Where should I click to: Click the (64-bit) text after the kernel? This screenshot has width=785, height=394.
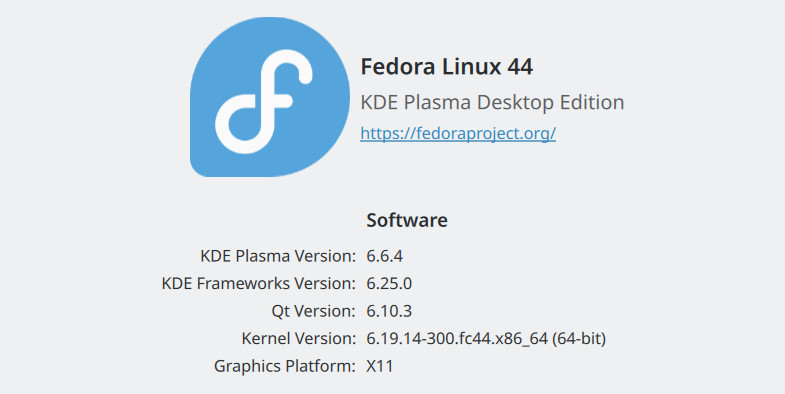[x=579, y=339]
